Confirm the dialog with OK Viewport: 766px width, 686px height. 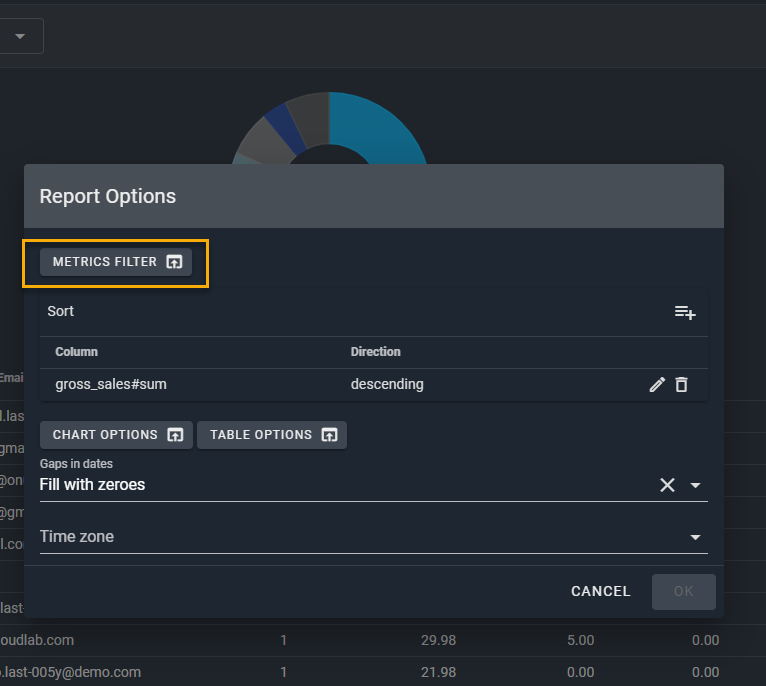[683, 591]
